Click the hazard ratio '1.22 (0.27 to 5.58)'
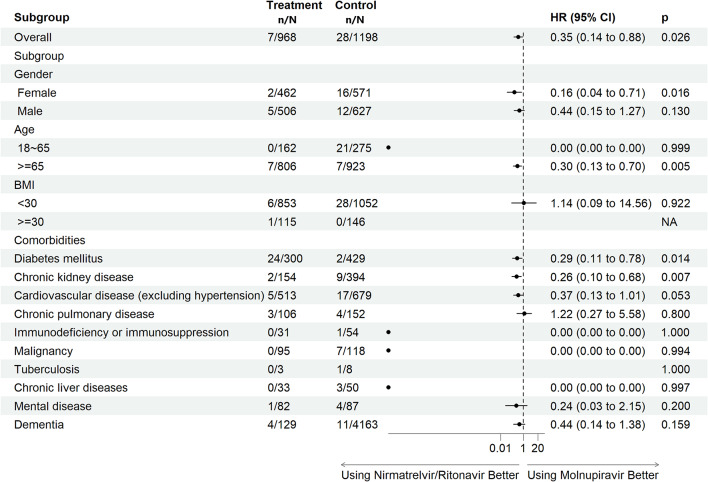Screen dimensions: 708x482 coord(597,314)
